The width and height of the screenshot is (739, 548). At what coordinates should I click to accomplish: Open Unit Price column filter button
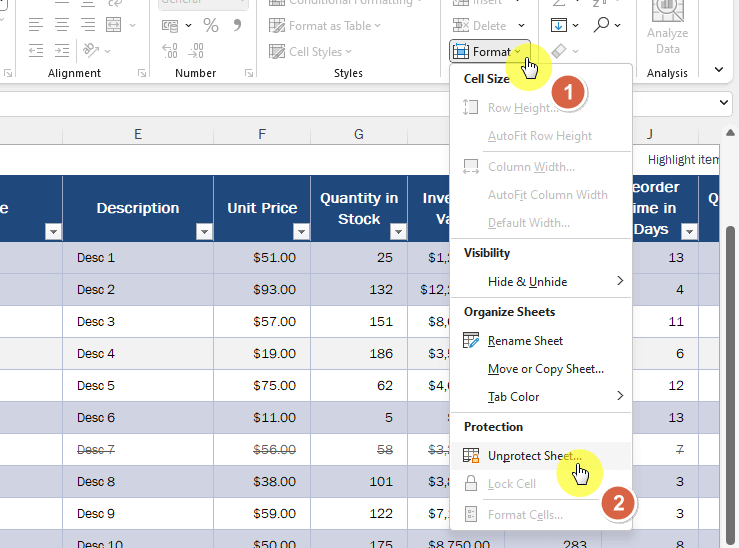301,232
